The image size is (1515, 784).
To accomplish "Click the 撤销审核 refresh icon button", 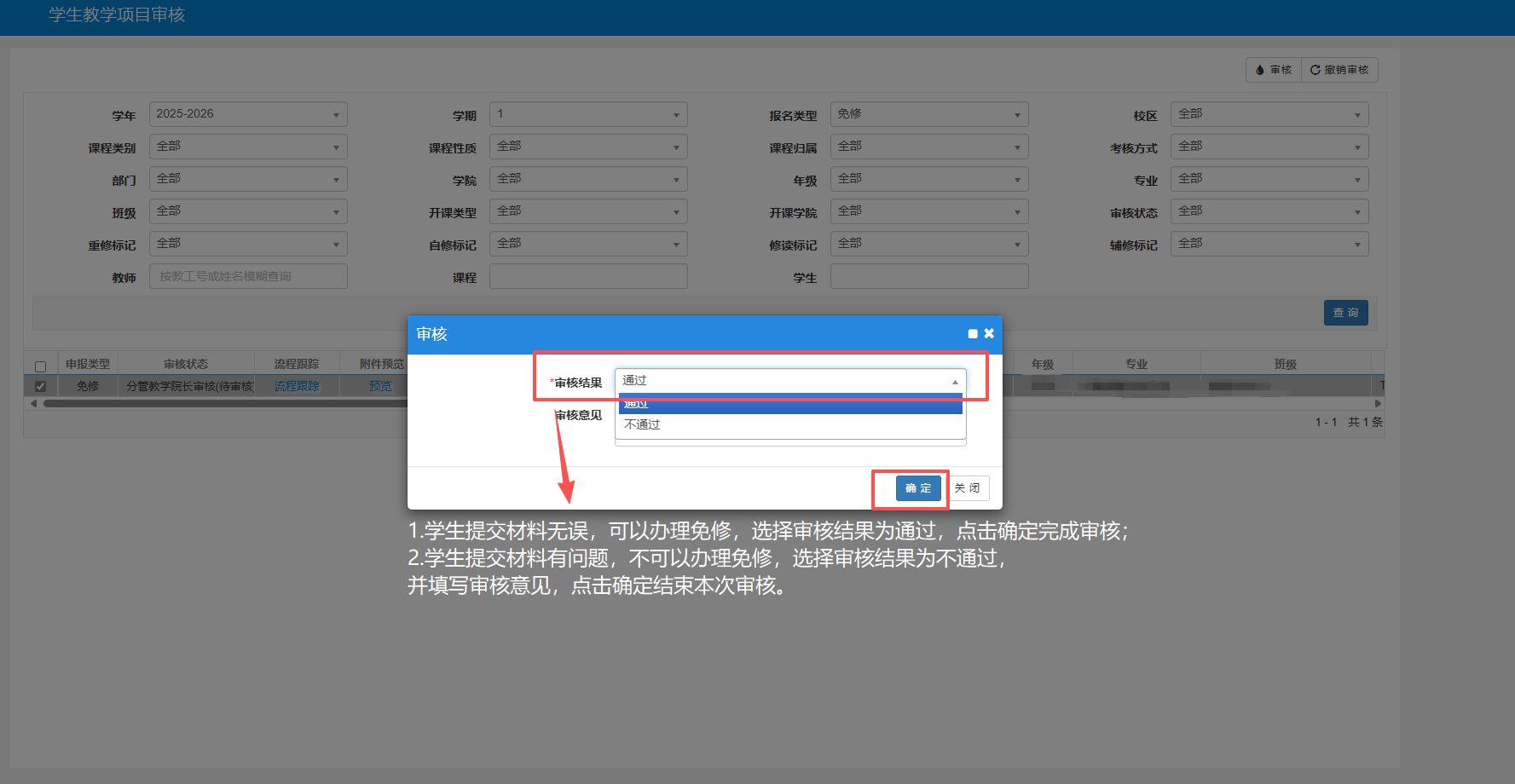I will (x=1339, y=70).
